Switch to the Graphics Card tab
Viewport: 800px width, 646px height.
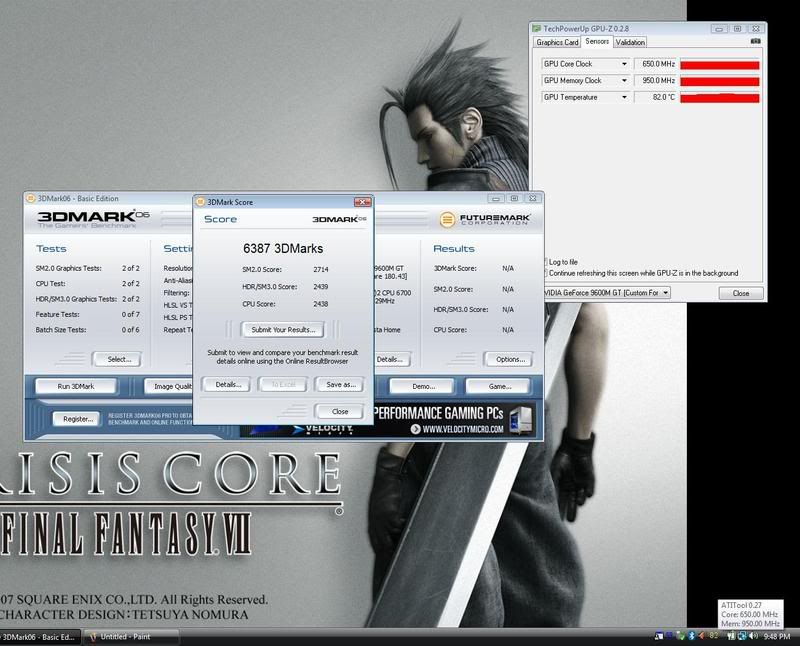[557, 42]
